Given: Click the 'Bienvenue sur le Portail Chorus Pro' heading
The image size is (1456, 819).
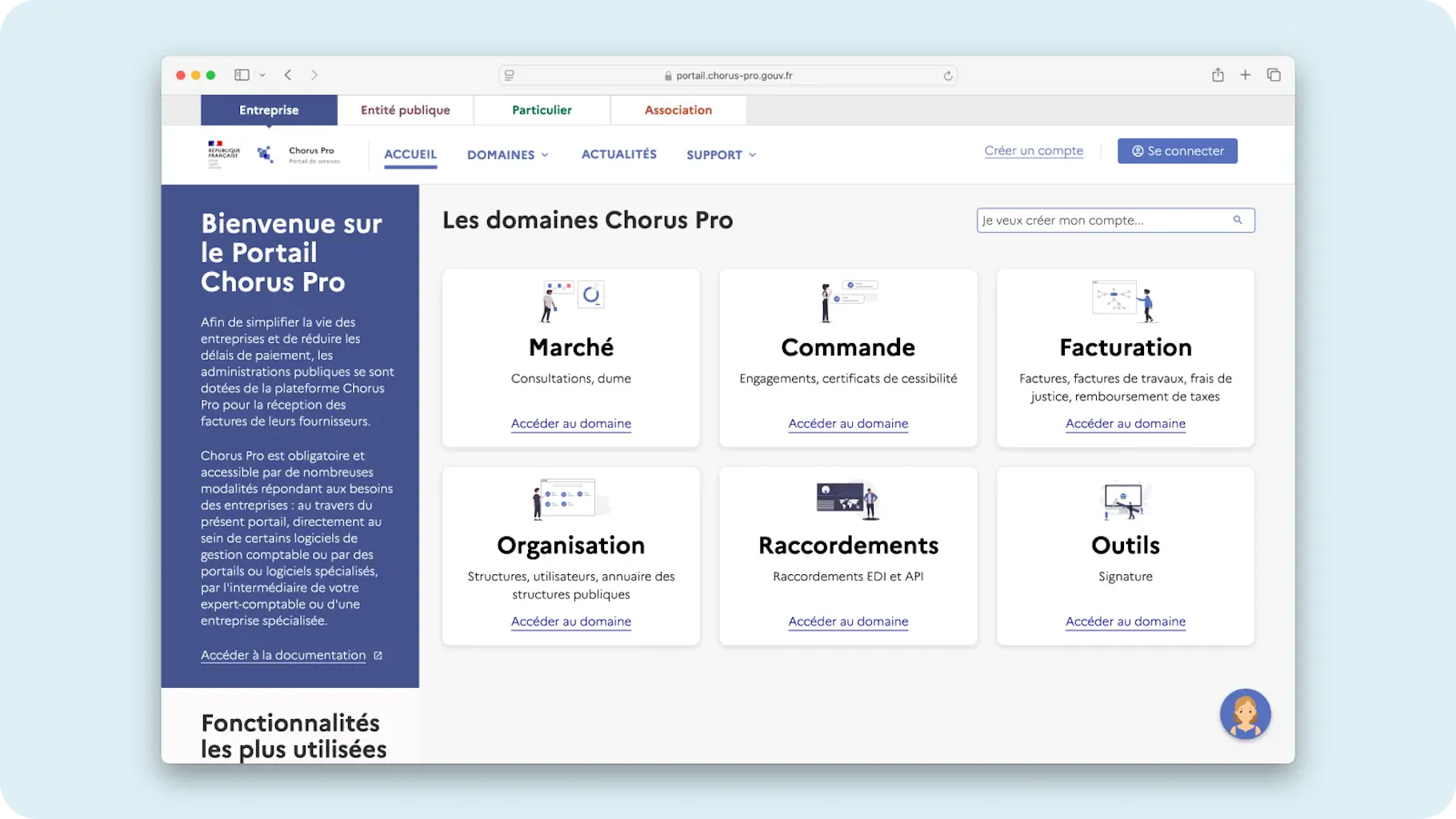Looking at the screenshot, I should point(291,253).
